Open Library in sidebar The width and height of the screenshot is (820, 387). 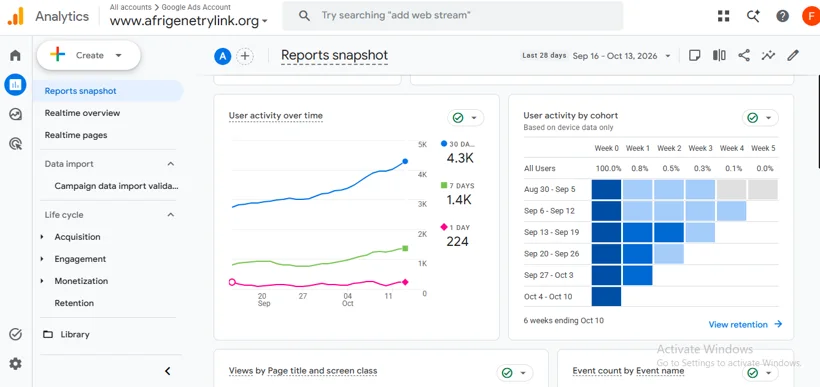click(75, 334)
